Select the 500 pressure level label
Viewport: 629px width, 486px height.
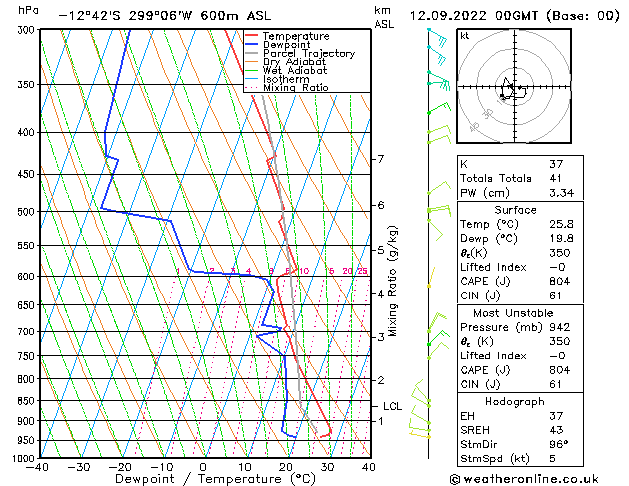[28, 212]
